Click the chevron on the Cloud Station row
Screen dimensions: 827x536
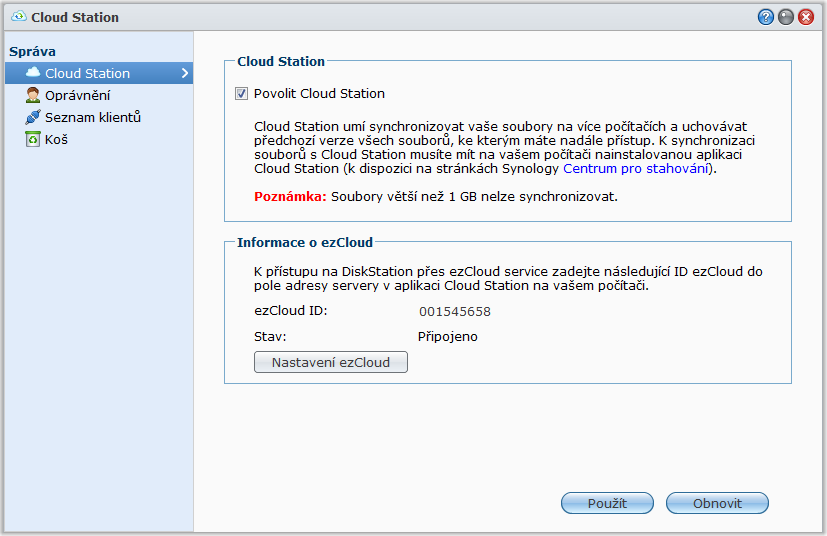click(x=185, y=73)
